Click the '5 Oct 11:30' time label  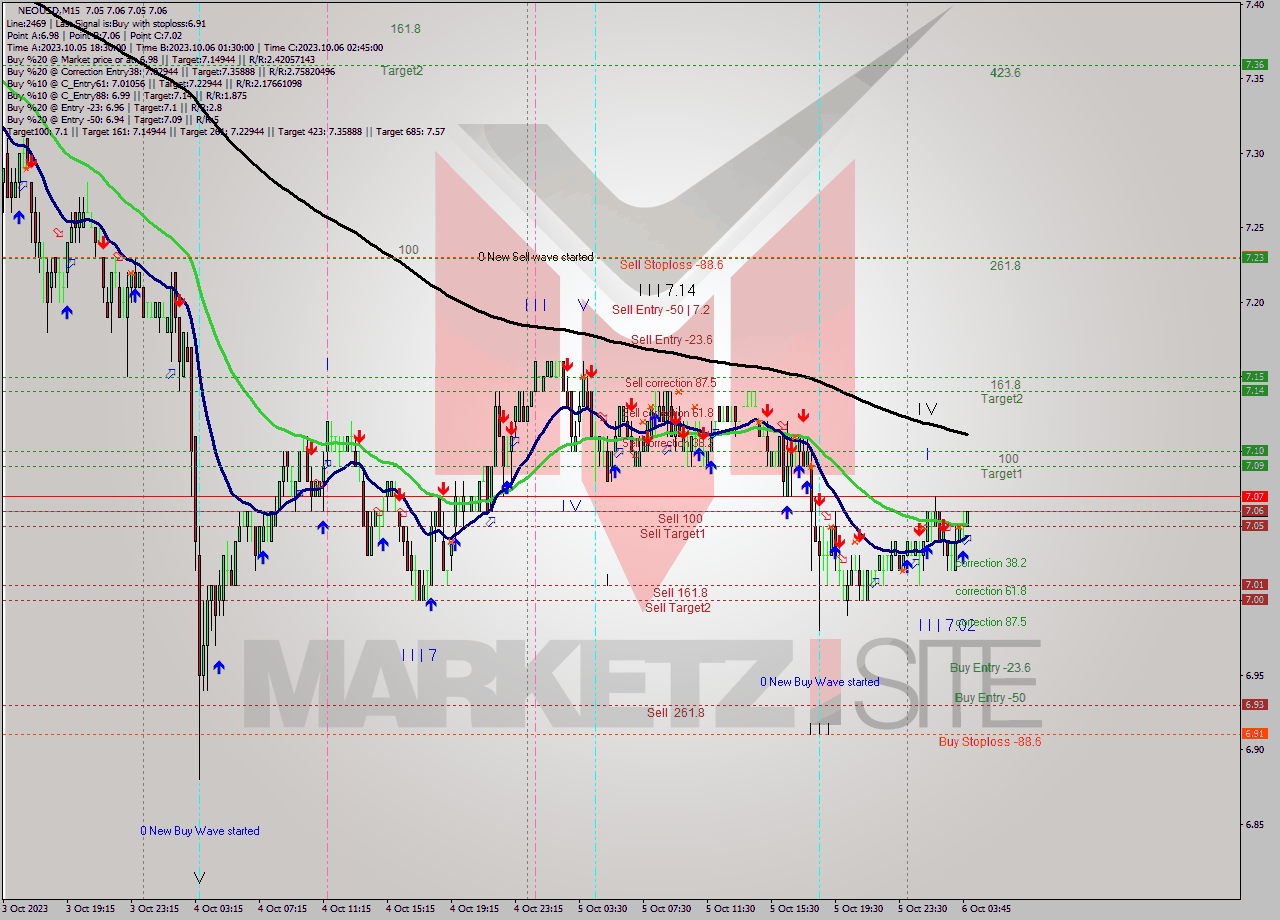pyautogui.click(x=730, y=908)
